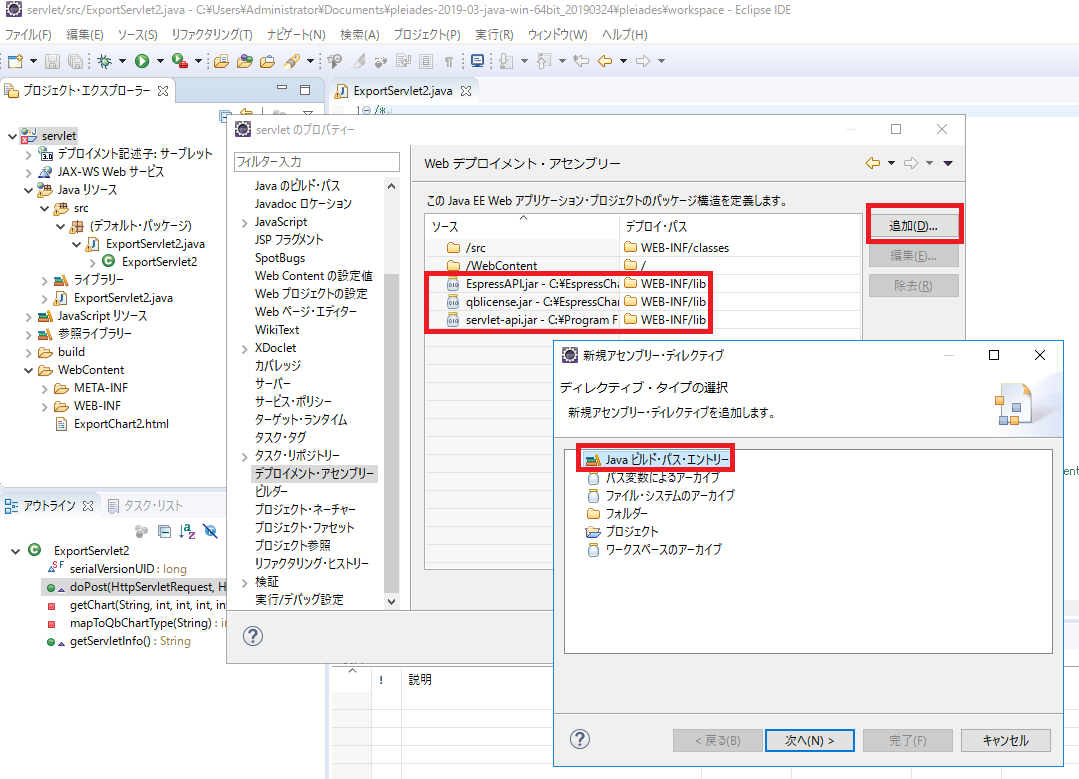Viewport: 1079px width, 779px height.
Task: Click the Run (green play) toolbar icon
Action: (x=142, y=62)
